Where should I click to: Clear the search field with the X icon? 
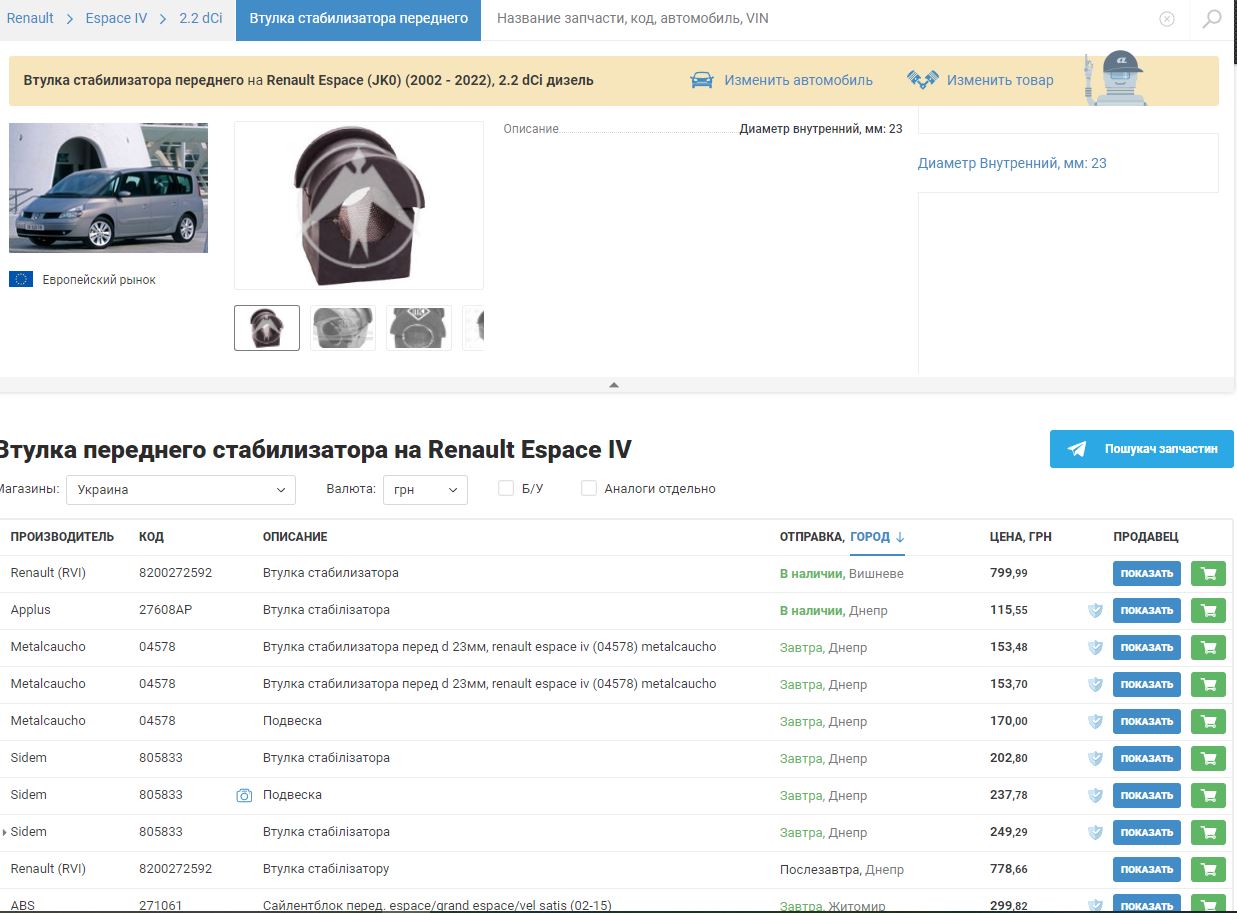[1166, 19]
